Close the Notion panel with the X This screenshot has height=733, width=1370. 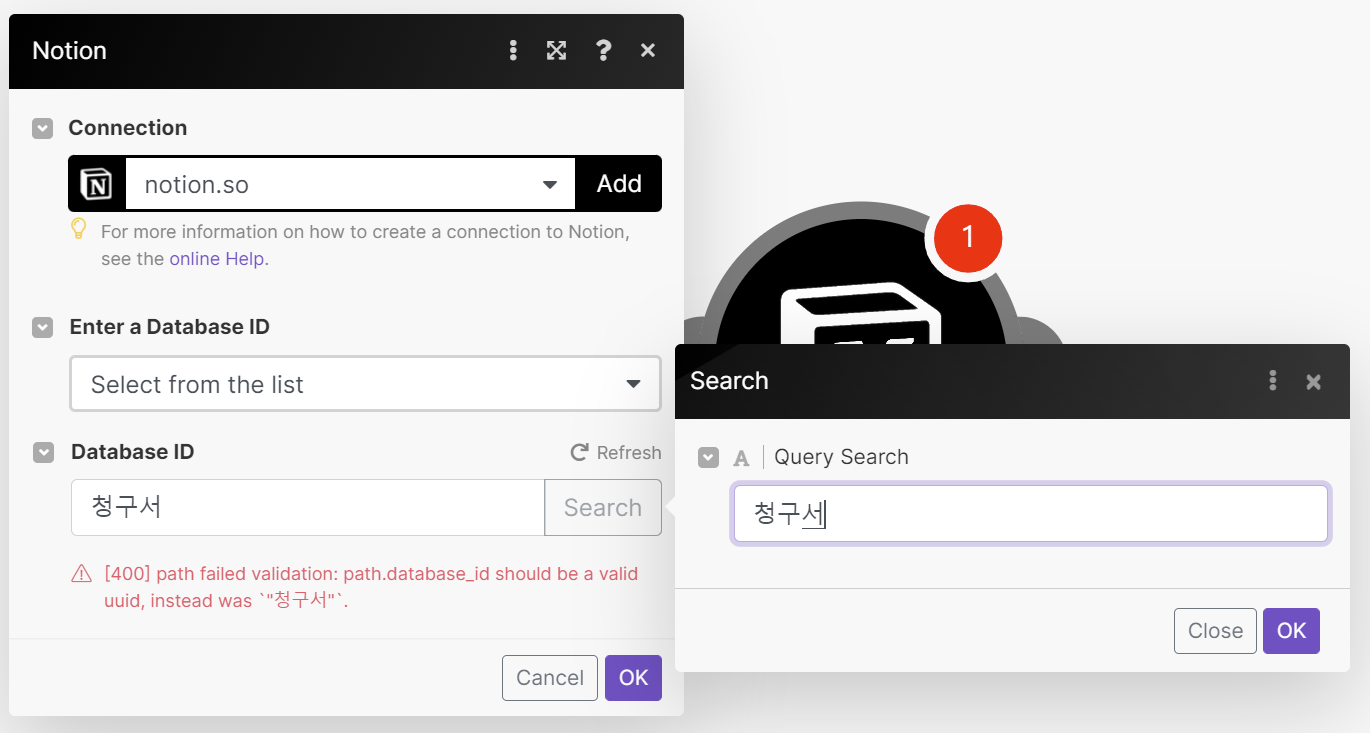coord(648,50)
